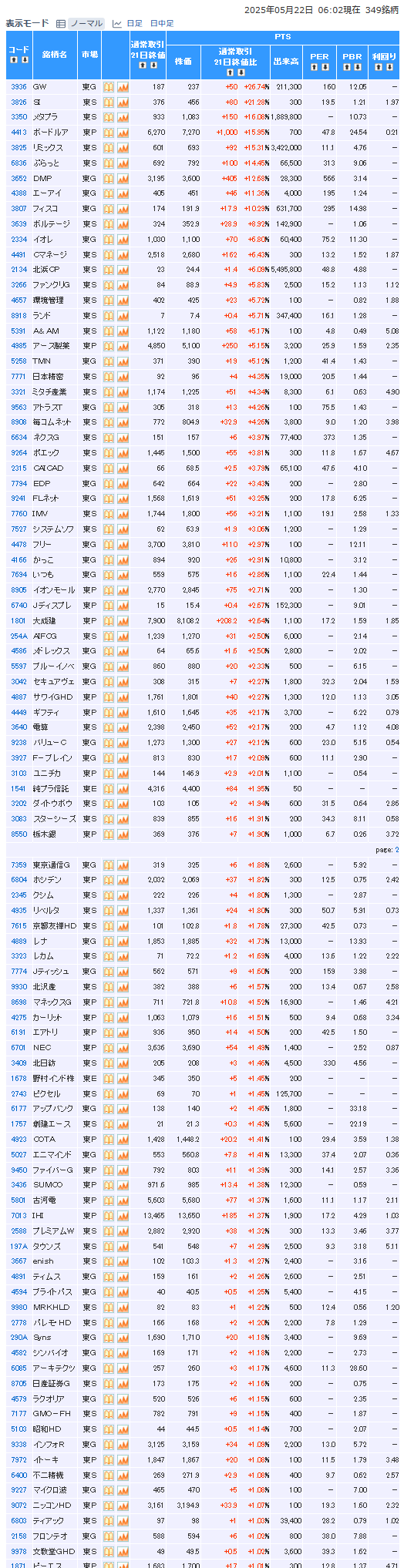Screen dimensions: 404x1568
Task: Sort PBR column ascending
Action: 348,67
